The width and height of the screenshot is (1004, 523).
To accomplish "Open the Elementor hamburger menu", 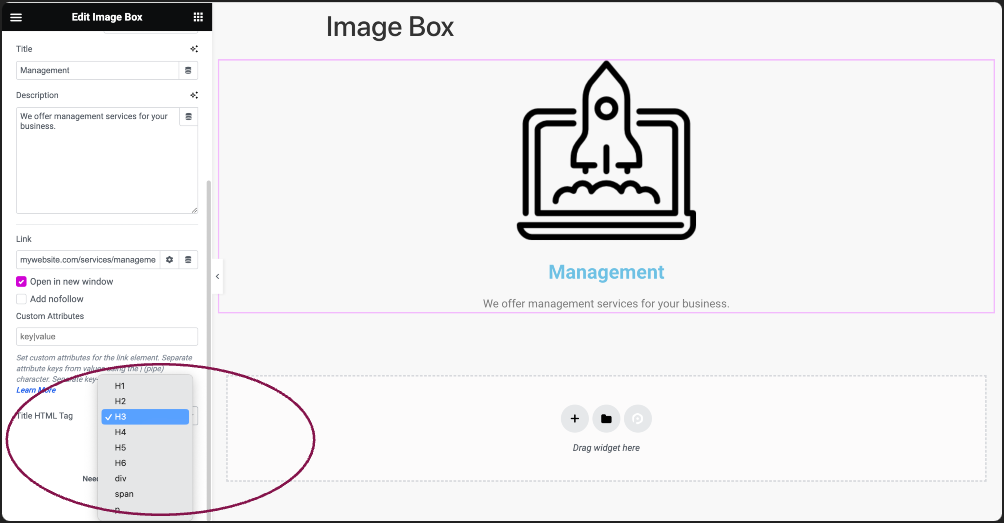I will click(16, 17).
